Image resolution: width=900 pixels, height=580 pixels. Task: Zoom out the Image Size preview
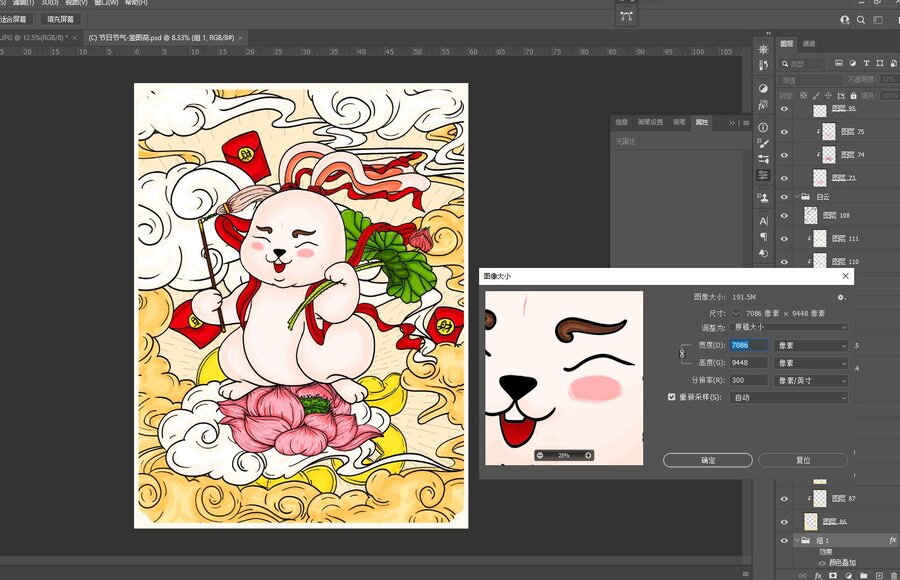pyautogui.click(x=540, y=455)
